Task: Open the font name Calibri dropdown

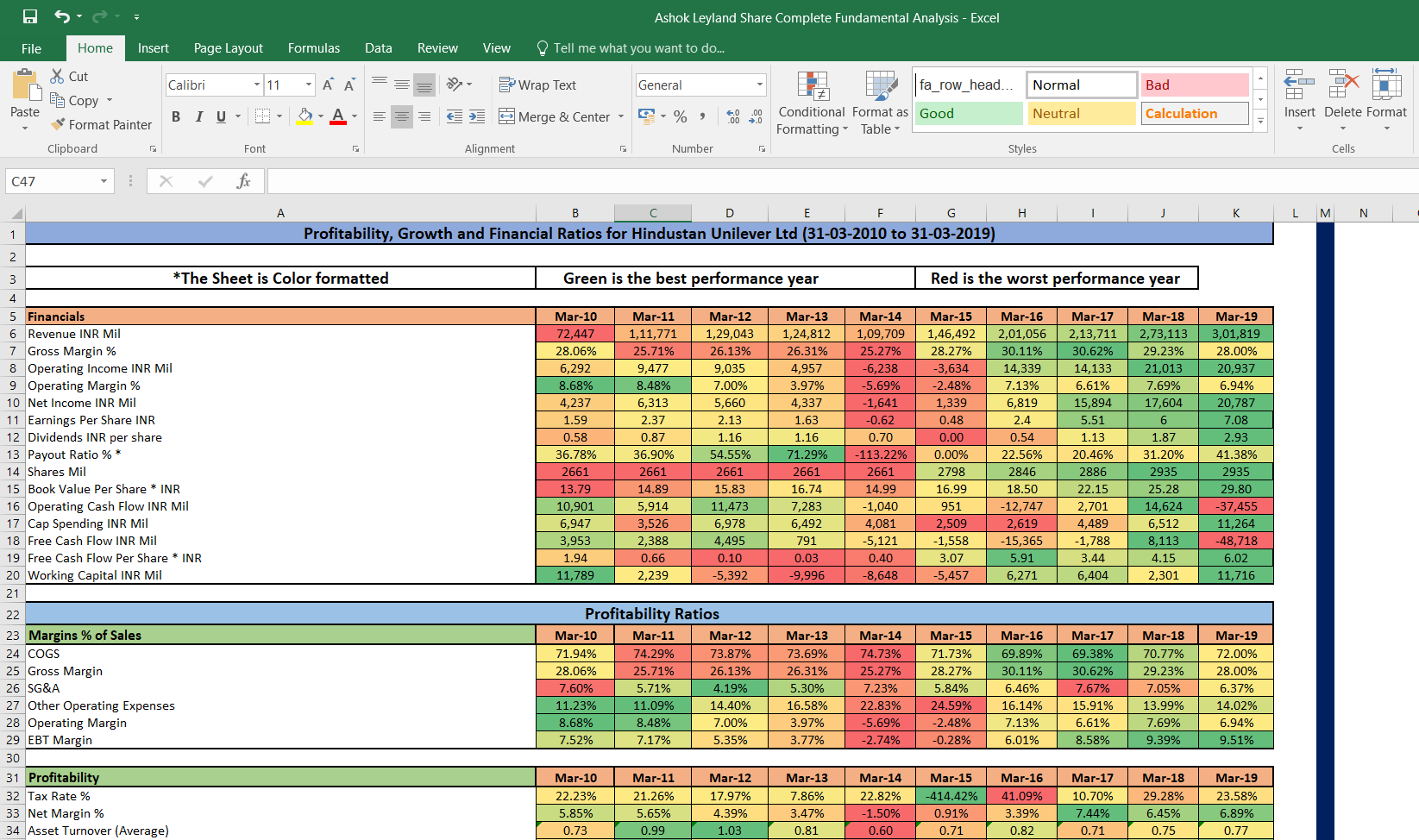Action: click(257, 85)
